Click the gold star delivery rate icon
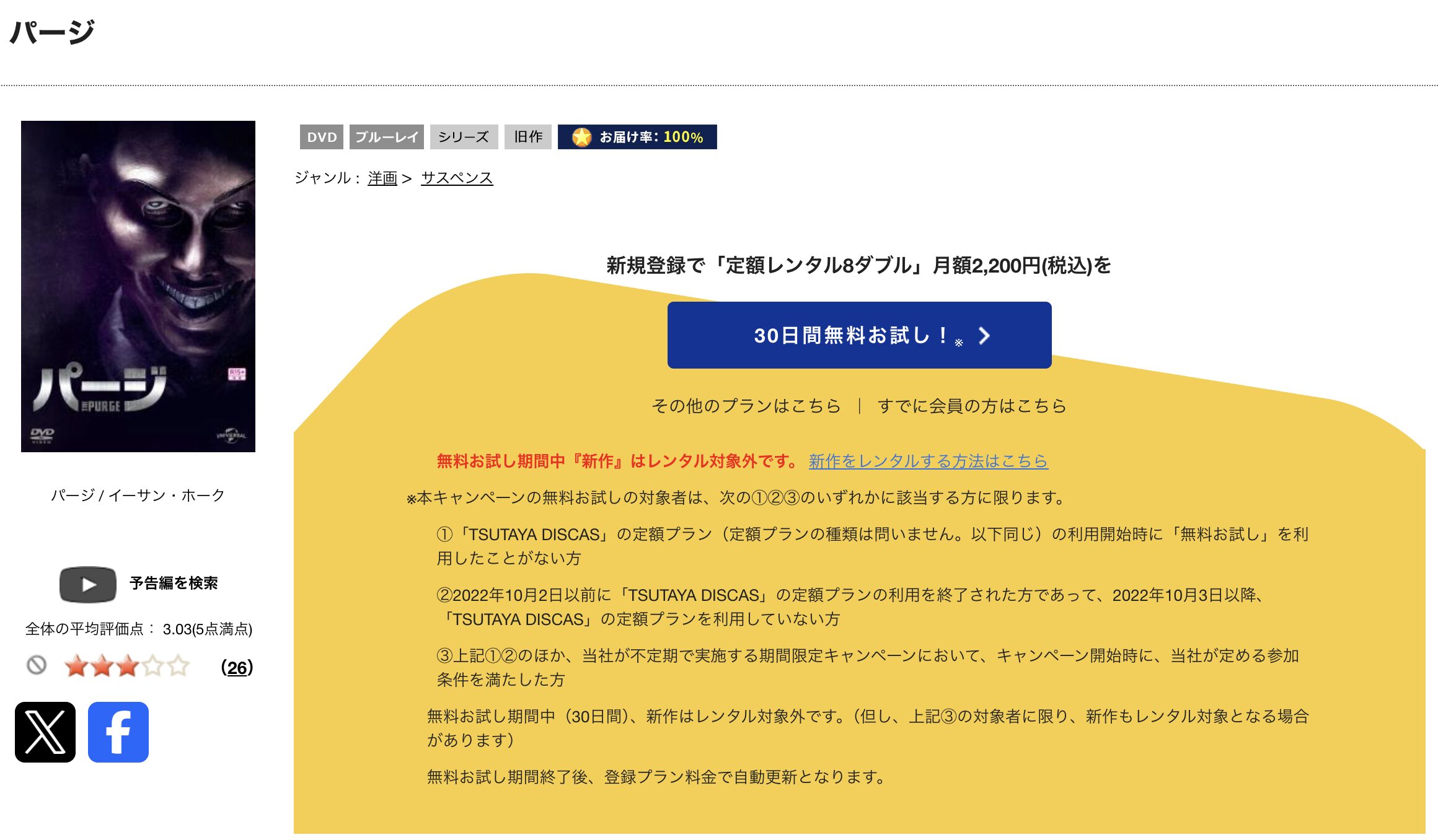Screen dimensions: 1438x840 click(581, 137)
